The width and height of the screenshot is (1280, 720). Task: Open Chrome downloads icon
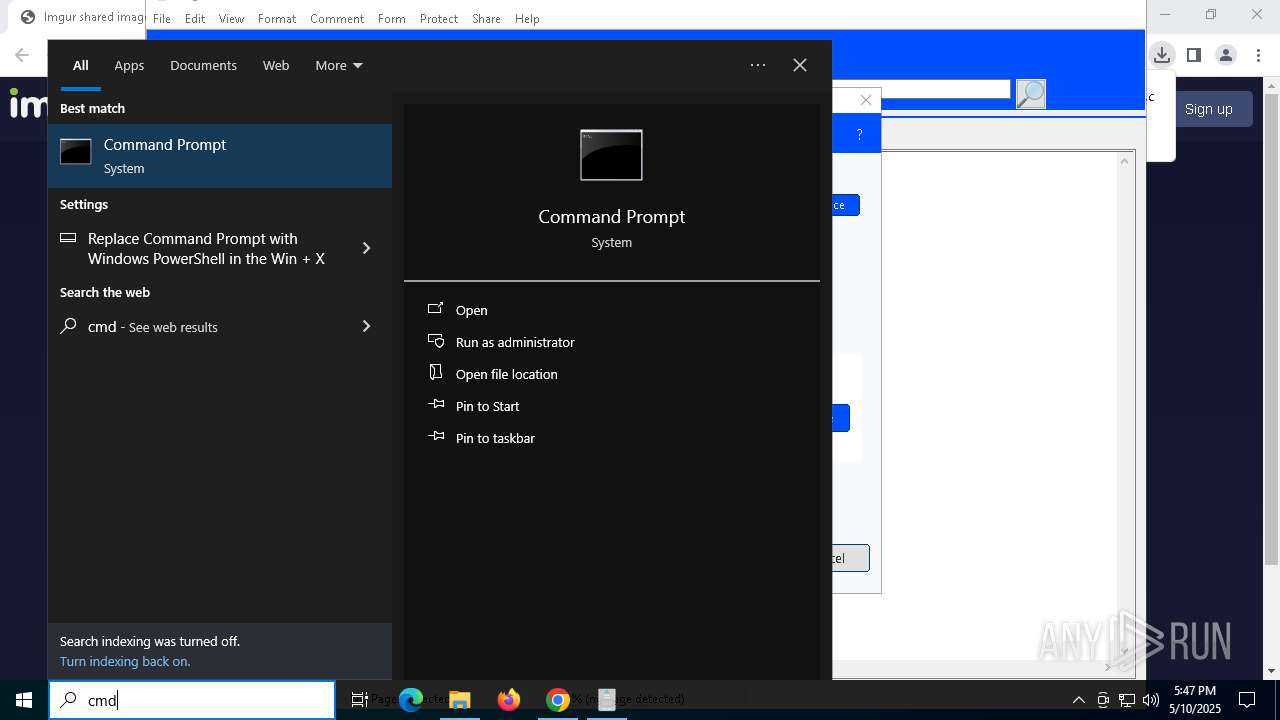pos(1162,55)
